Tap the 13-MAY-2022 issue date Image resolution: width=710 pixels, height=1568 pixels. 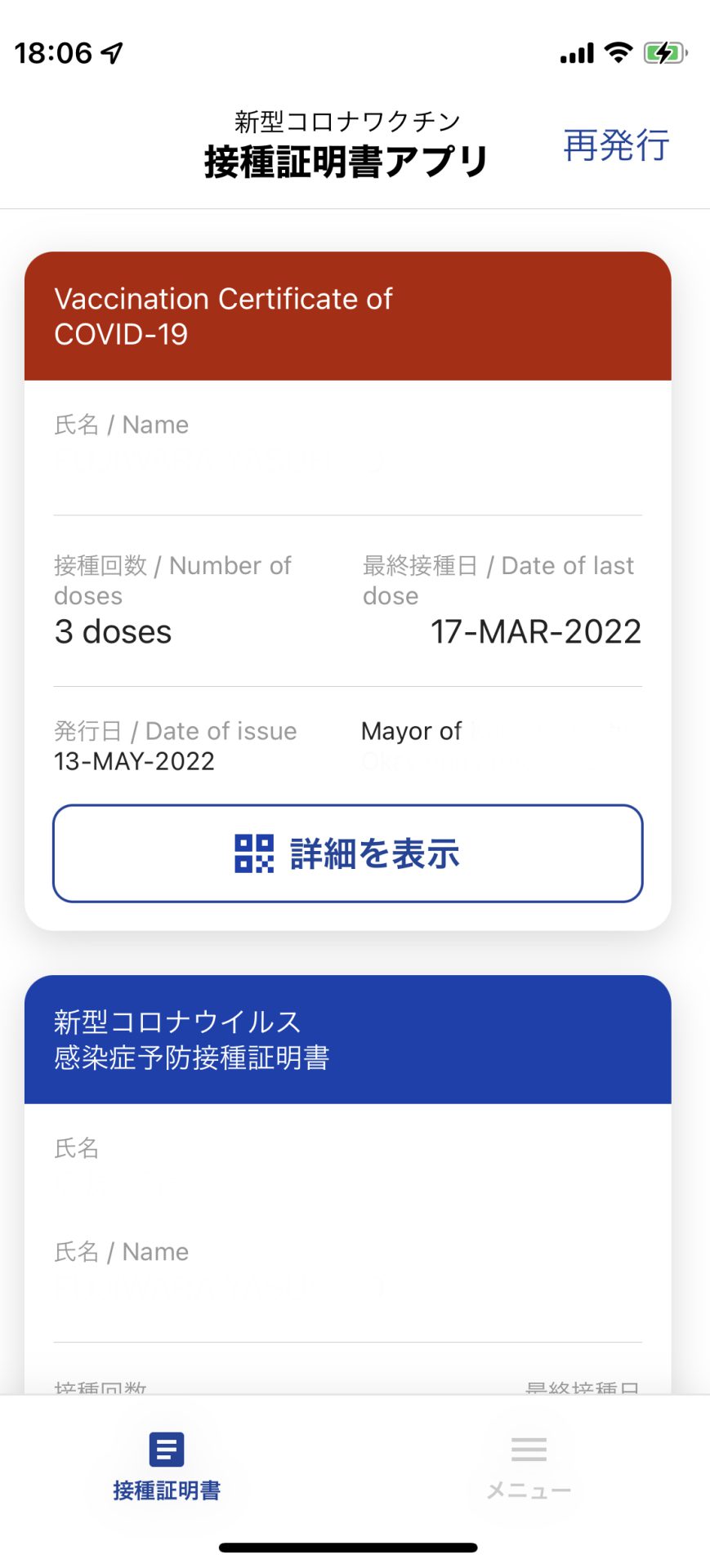click(x=134, y=761)
